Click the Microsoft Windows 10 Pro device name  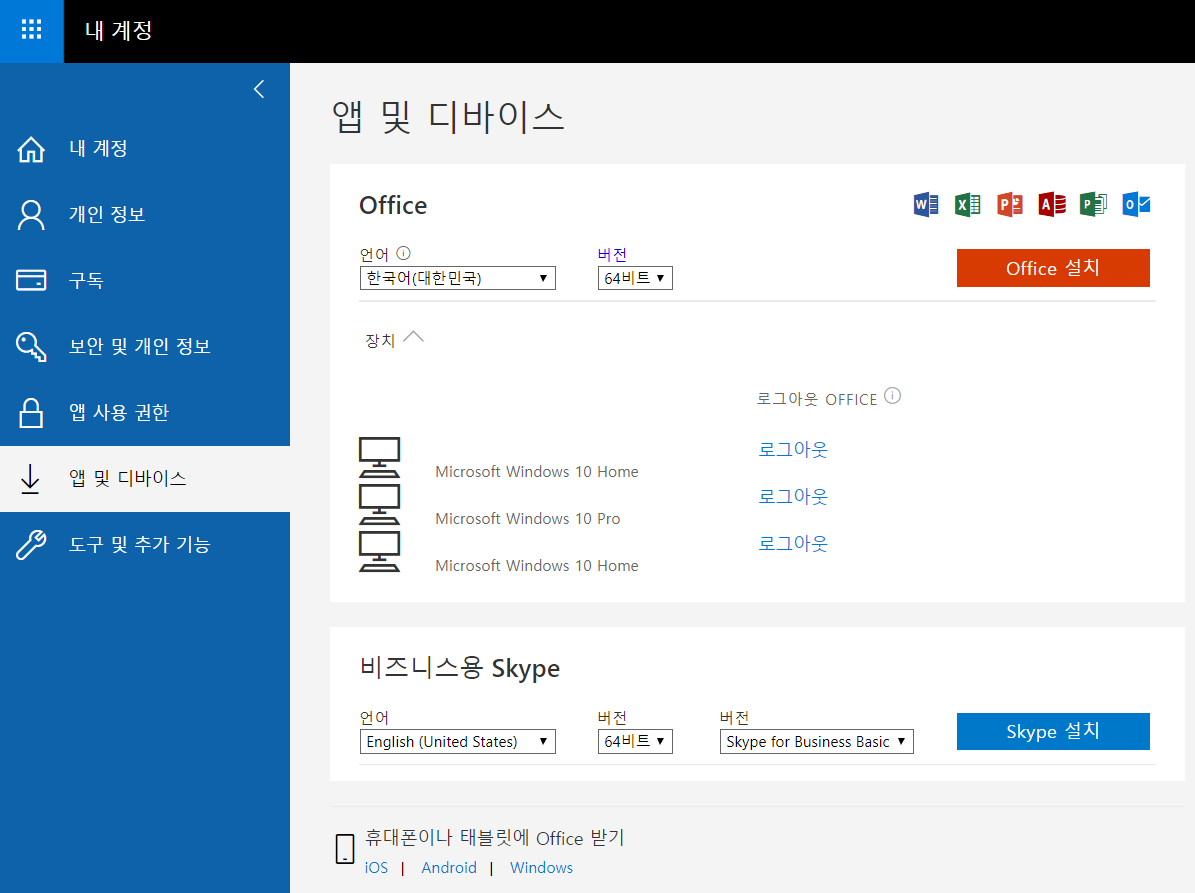point(527,519)
